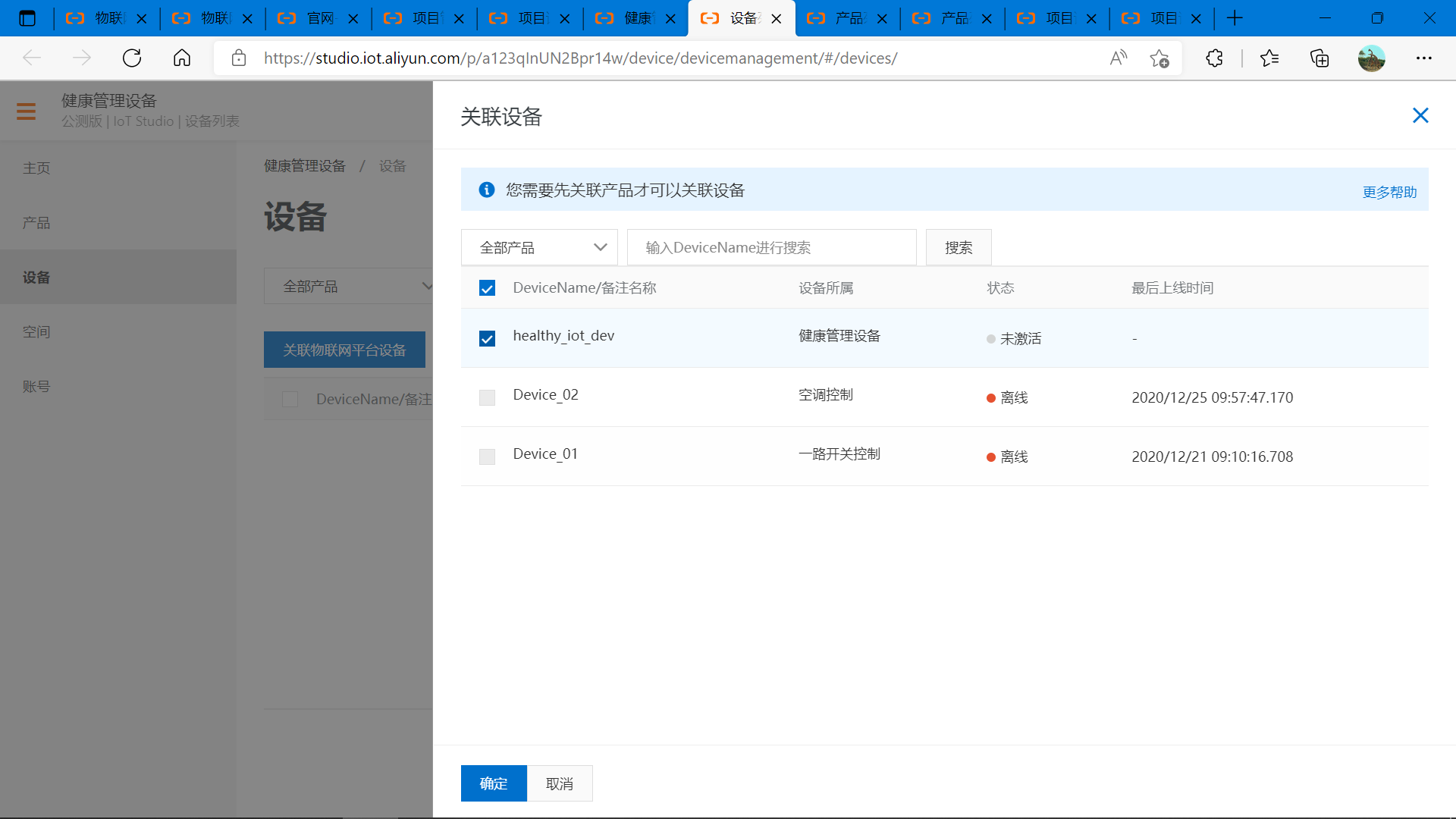Open a new browser tab
Viewport: 1456px width, 819px height.
click(1235, 18)
